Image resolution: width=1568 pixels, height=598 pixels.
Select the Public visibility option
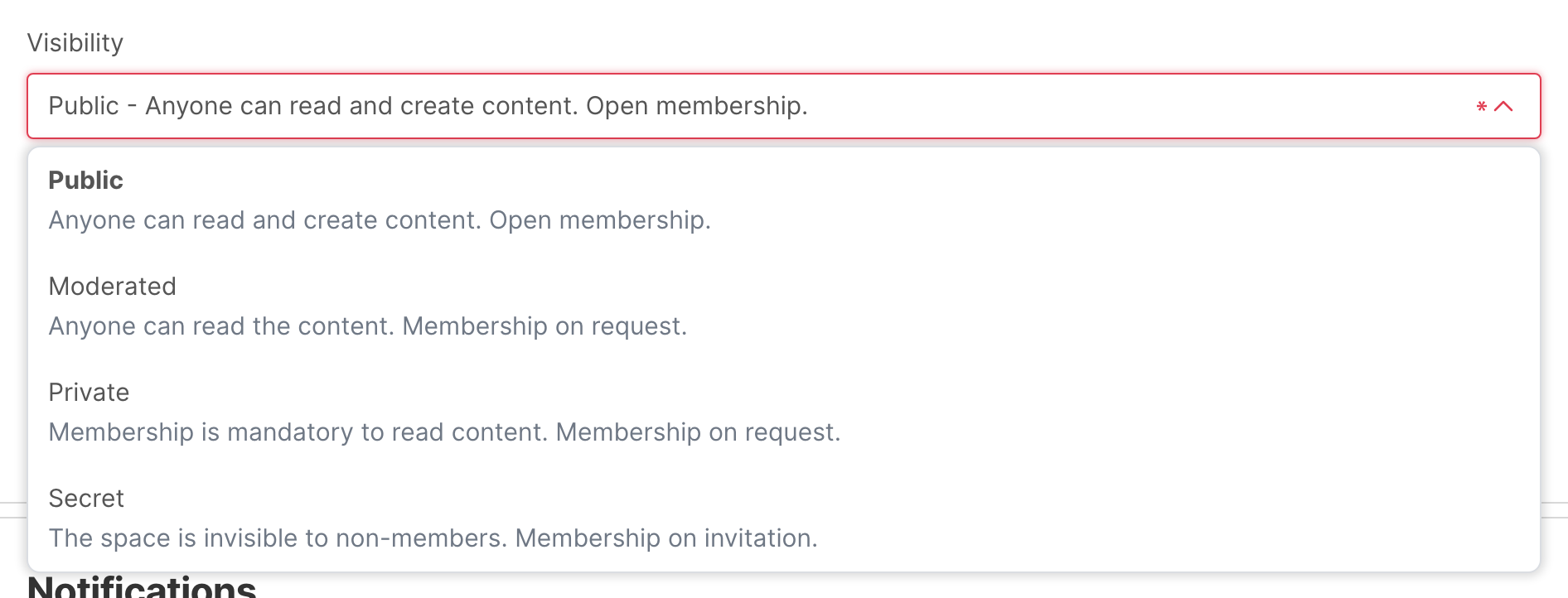(783, 200)
